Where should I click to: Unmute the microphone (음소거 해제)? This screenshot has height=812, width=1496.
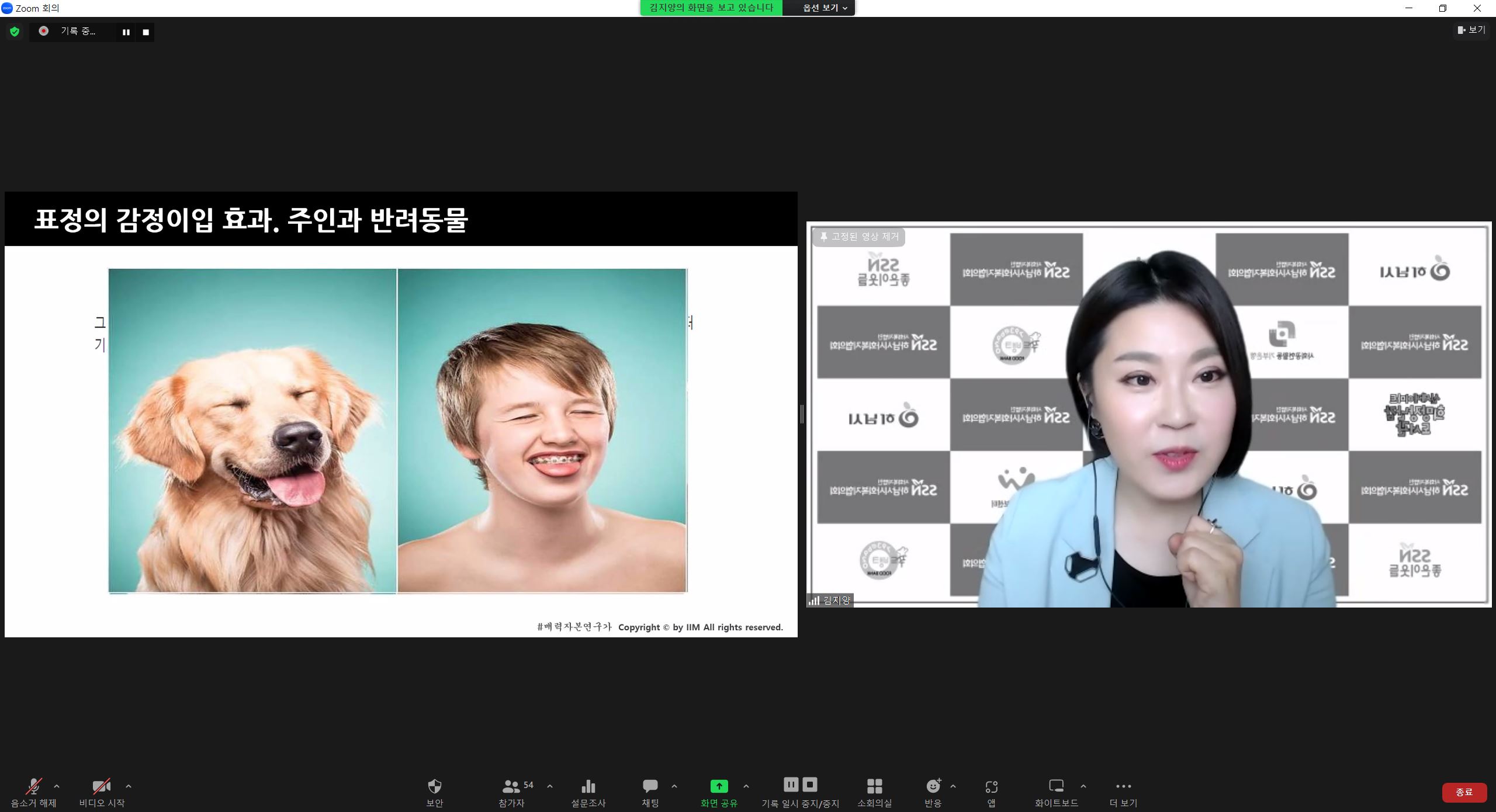coord(34,786)
